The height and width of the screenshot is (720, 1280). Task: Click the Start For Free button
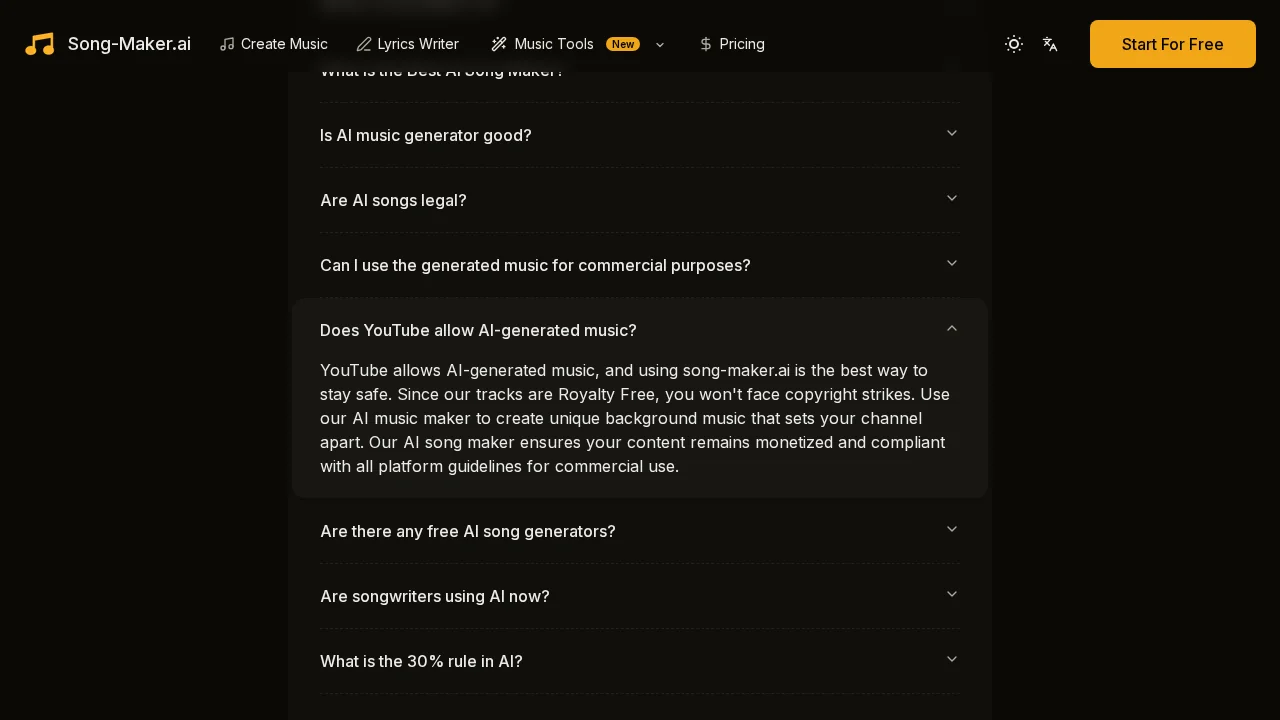tap(1172, 44)
